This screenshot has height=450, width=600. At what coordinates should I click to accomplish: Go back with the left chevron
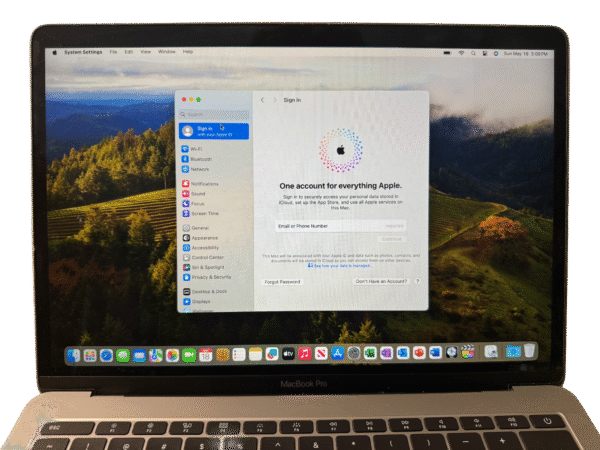point(262,100)
